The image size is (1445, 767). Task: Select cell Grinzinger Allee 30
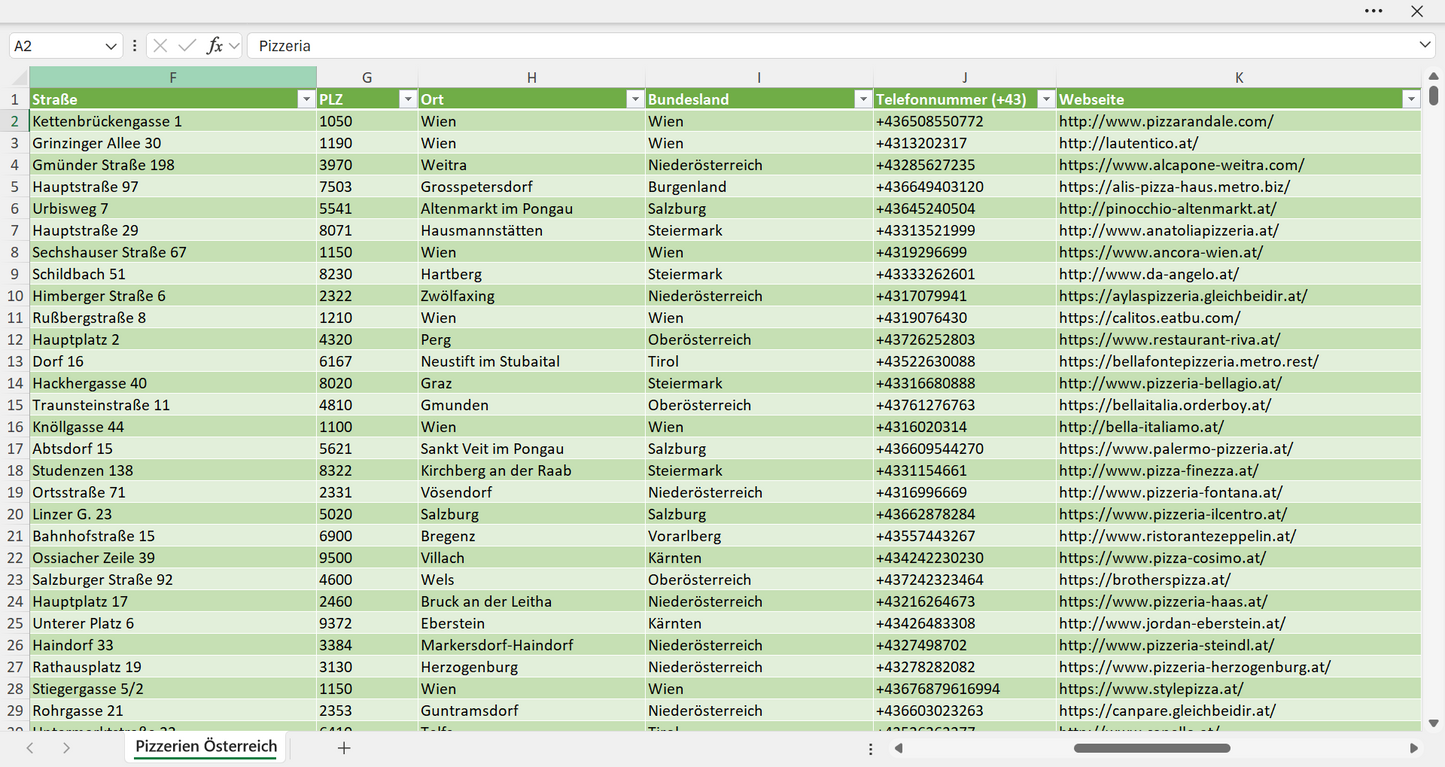[x=173, y=143]
